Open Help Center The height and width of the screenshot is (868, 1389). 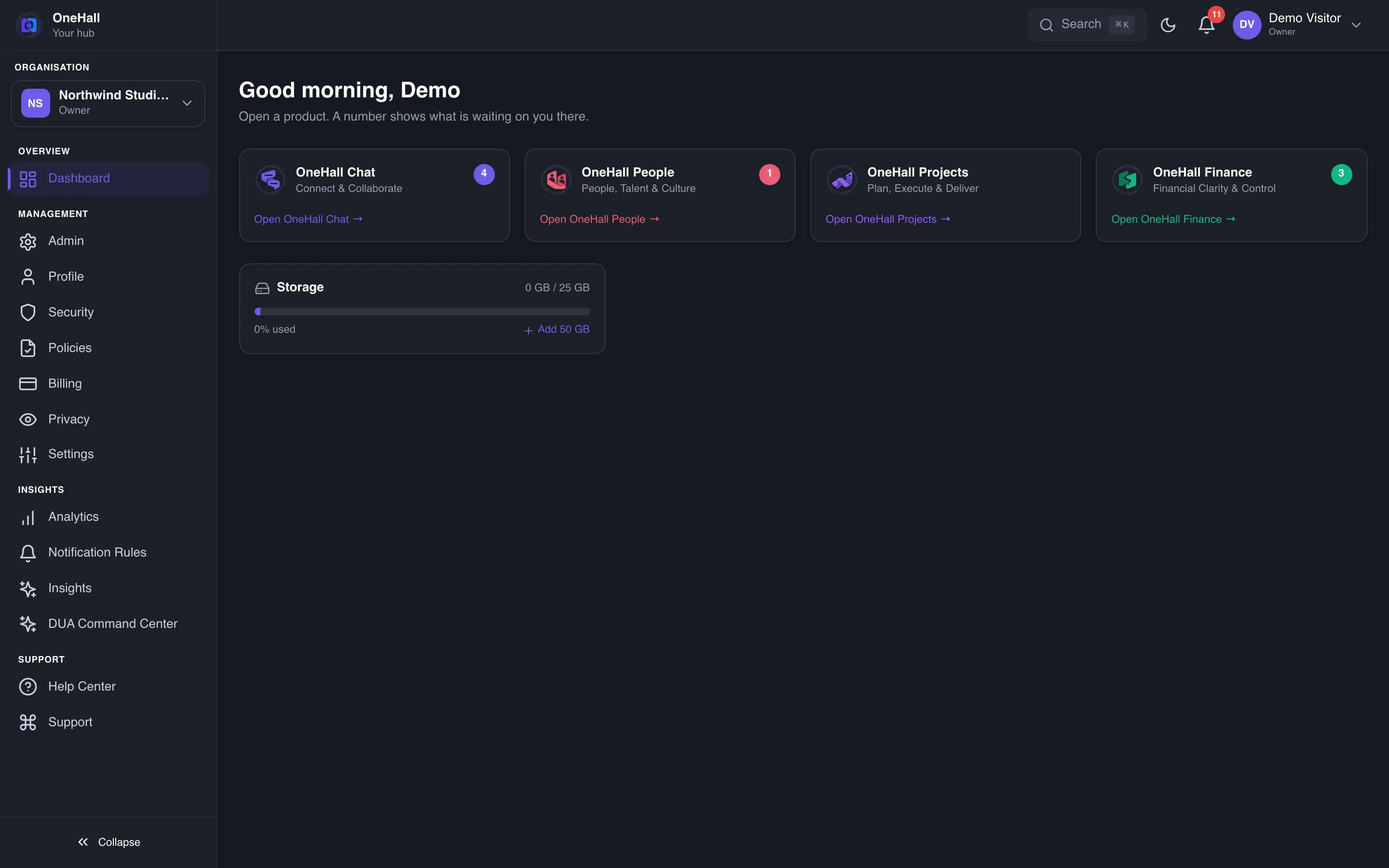tap(108, 687)
